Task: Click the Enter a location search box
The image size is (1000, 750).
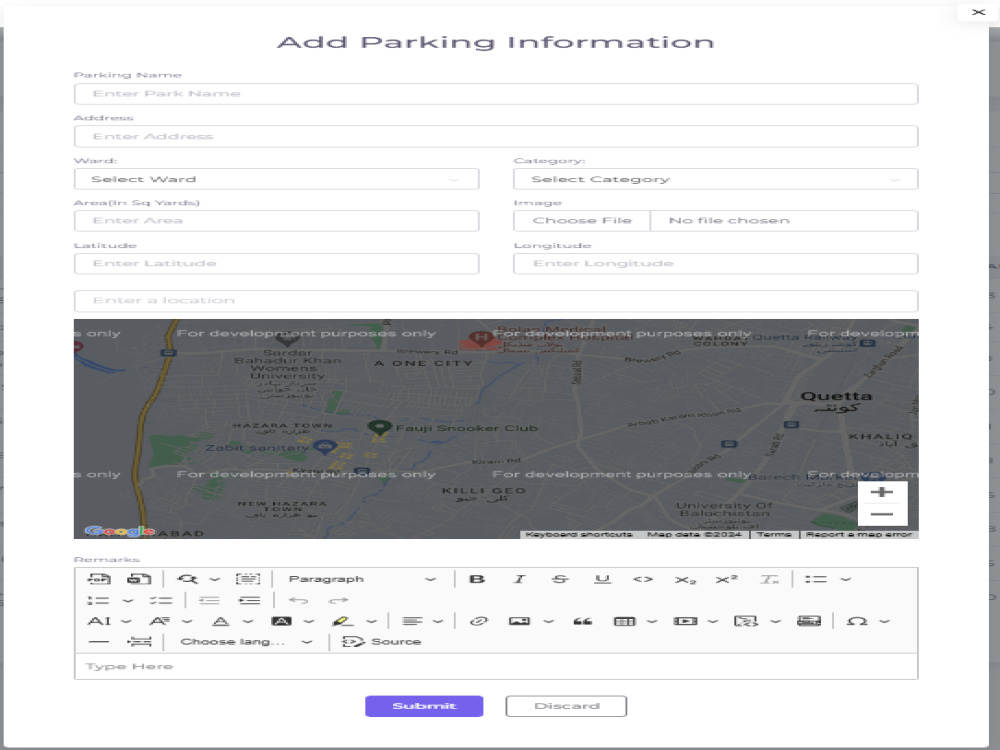Action: [x=496, y=300]
